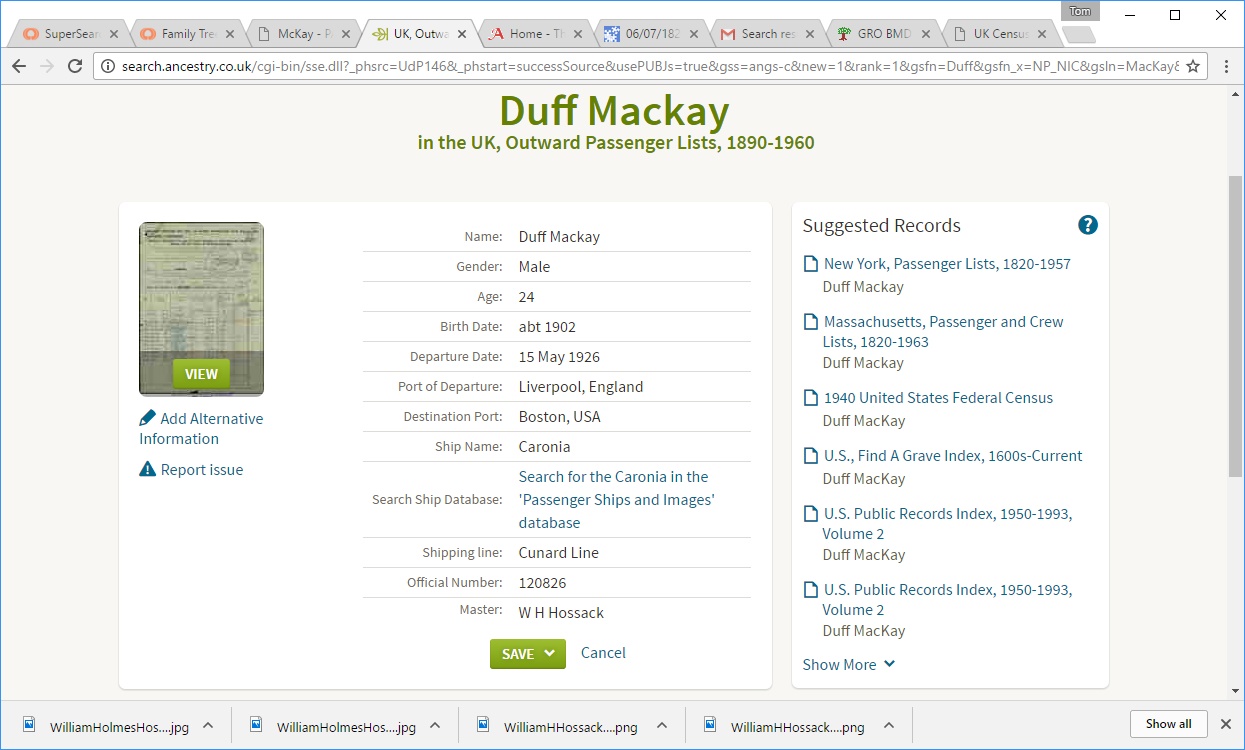Click the destination value Boston, USA
The width and height of the screenshot is (1245, 750).
point(559,417)
